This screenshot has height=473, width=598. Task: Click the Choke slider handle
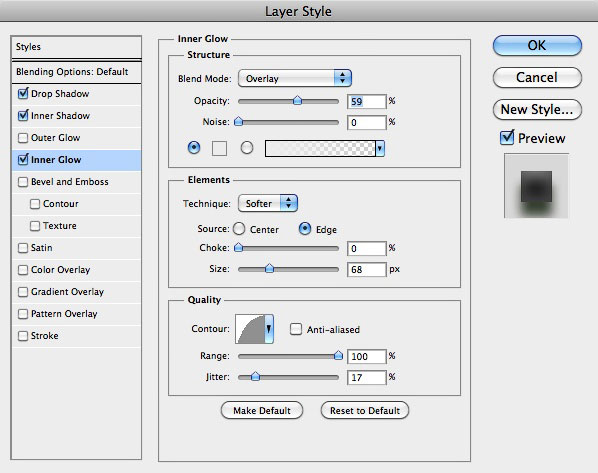point(238,248)
